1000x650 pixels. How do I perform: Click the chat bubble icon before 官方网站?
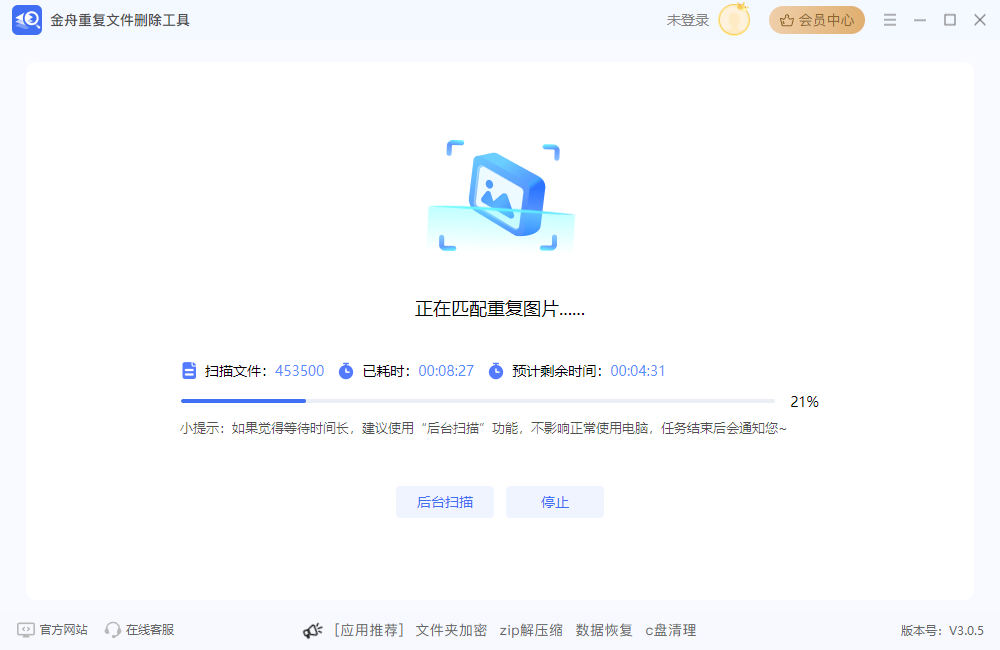click(x=25, y=629)
